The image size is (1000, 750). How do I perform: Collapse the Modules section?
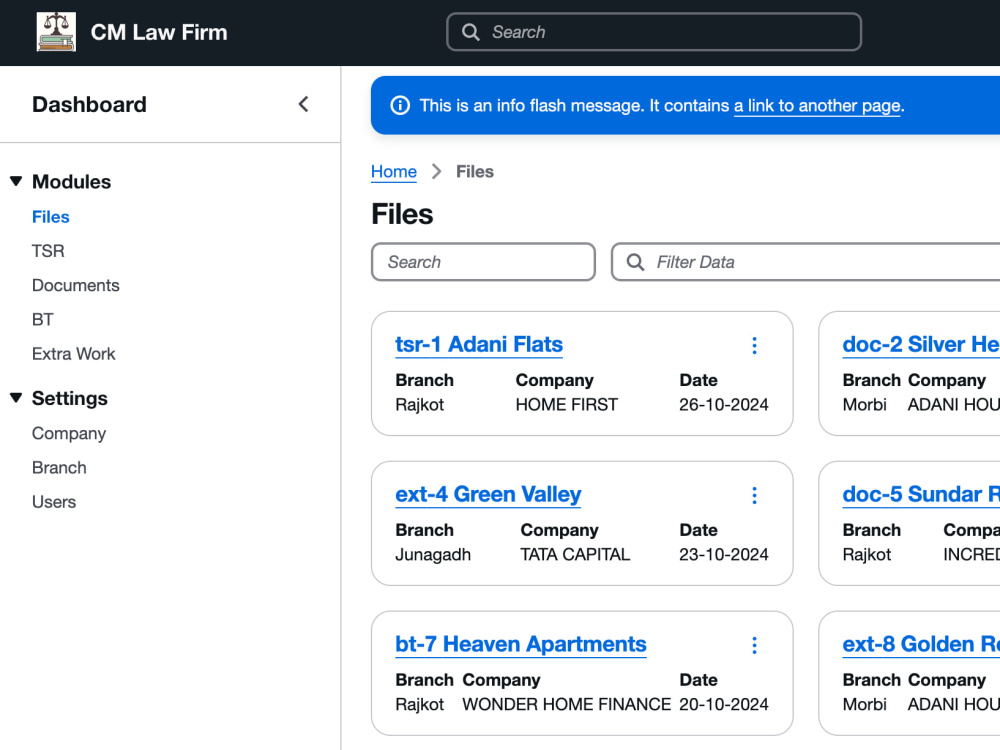tap(17, 182)
